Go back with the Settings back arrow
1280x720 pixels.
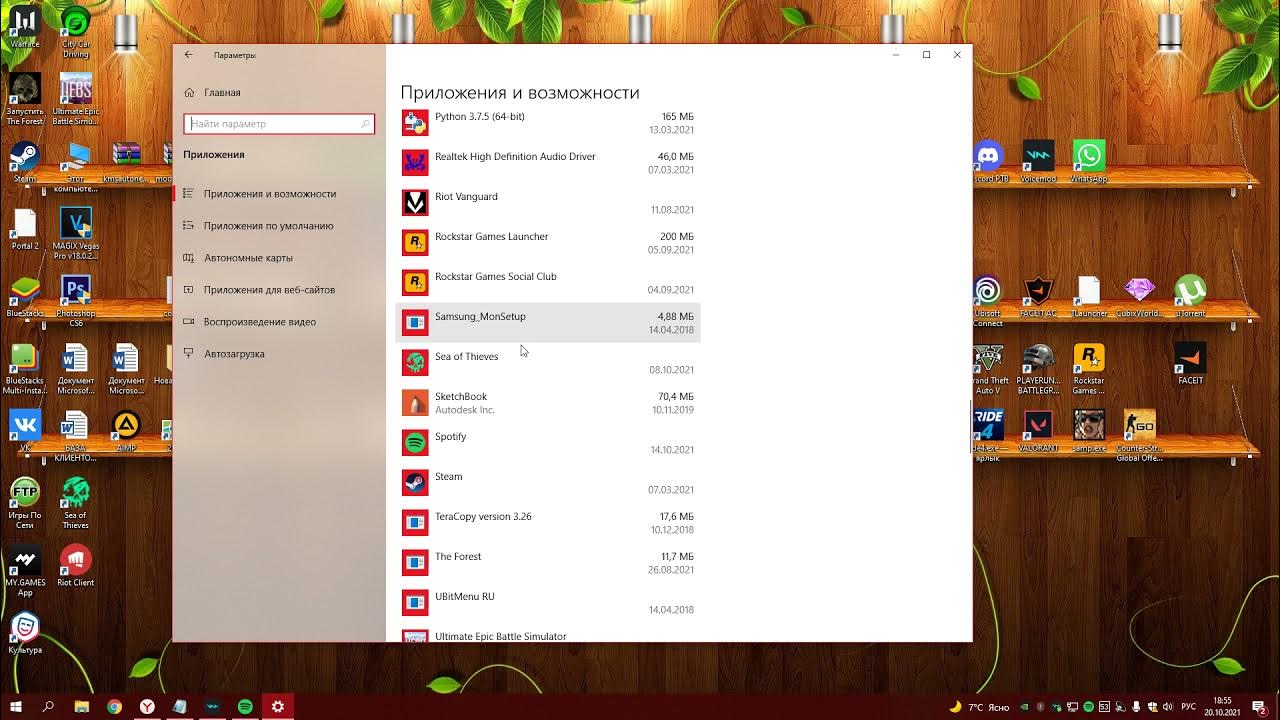click(188, 55)
